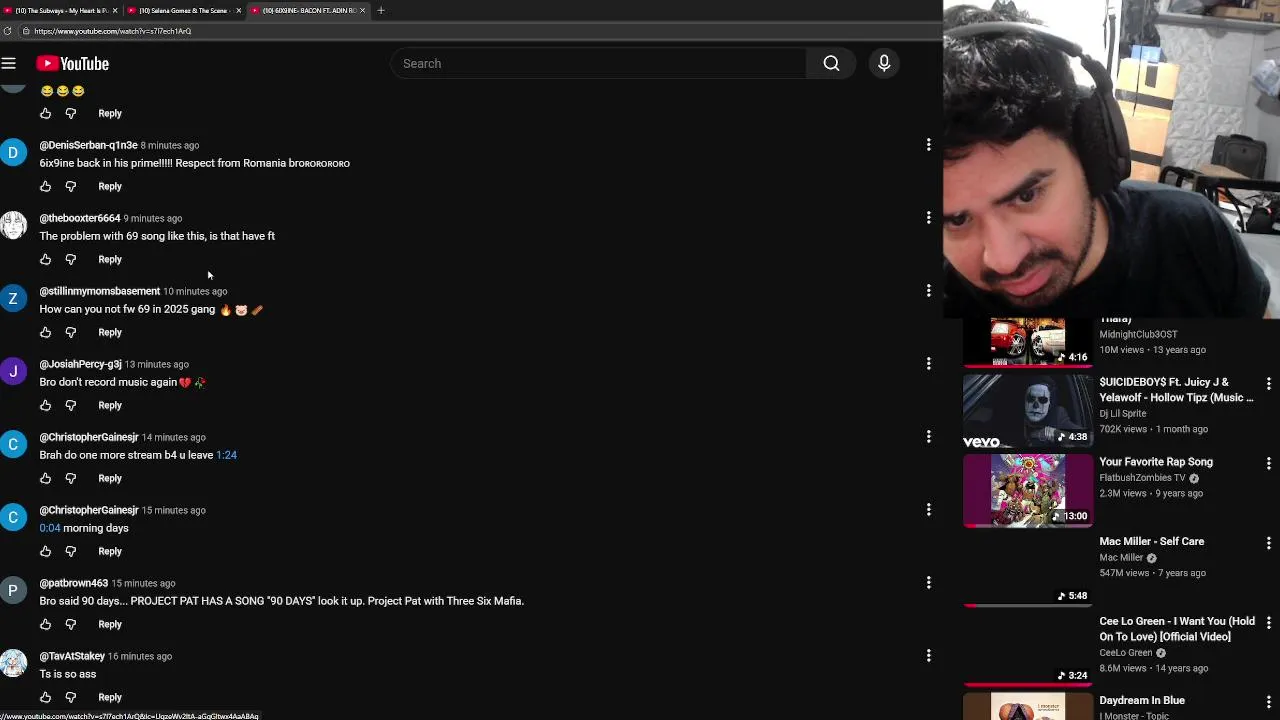Click the J avatar of JosiahPercy
This screenshot has height=720, width=1280.
[13, 371]
